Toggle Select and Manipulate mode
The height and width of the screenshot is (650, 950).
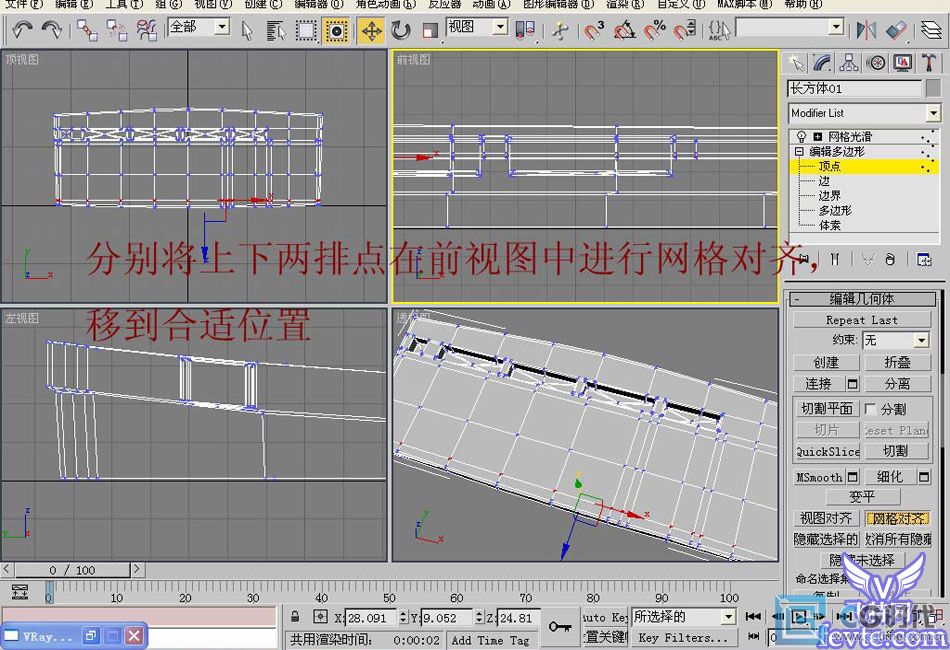point(560,30)
